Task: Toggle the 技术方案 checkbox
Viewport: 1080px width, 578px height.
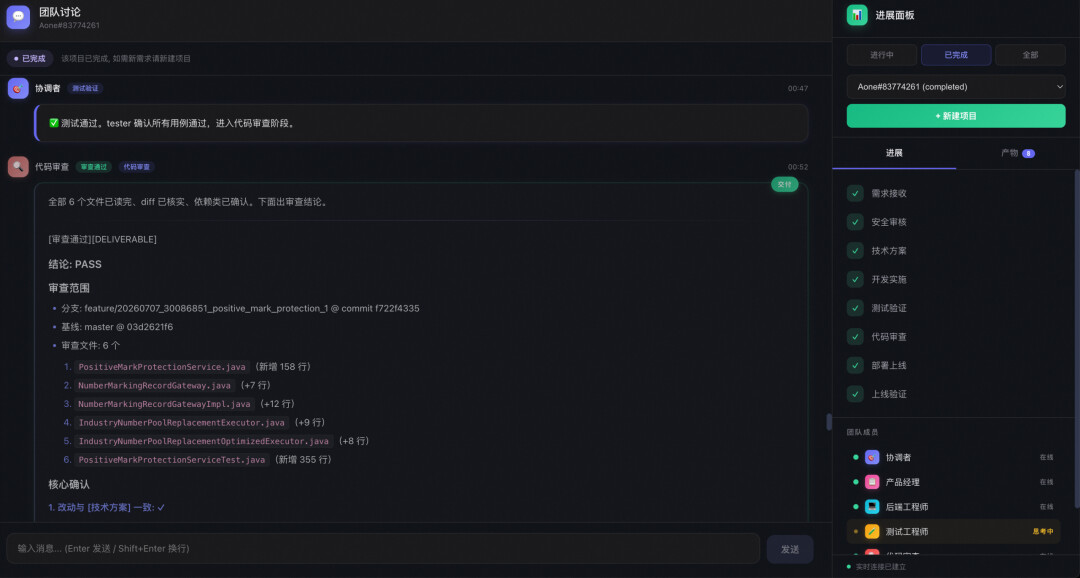Action: [x=855, y=251]
